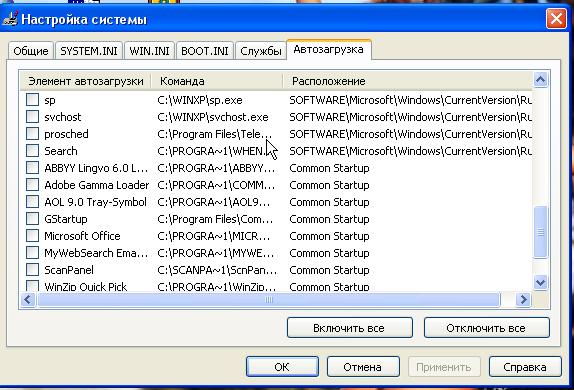This screenshot has width=574, height=390.
Task: Enable the Search startup entry checkbox
Action: point(33,151)
